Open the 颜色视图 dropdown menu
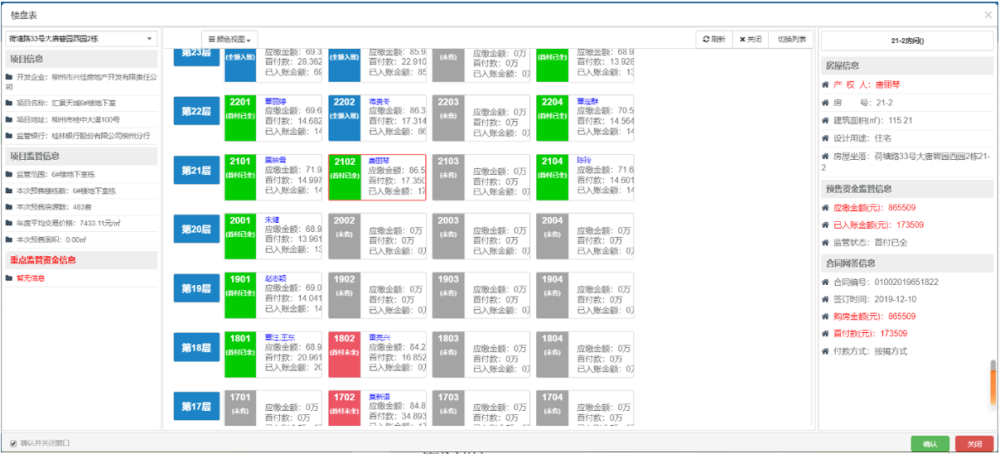This screenshot has height=454, width=1000. [230, 40]
